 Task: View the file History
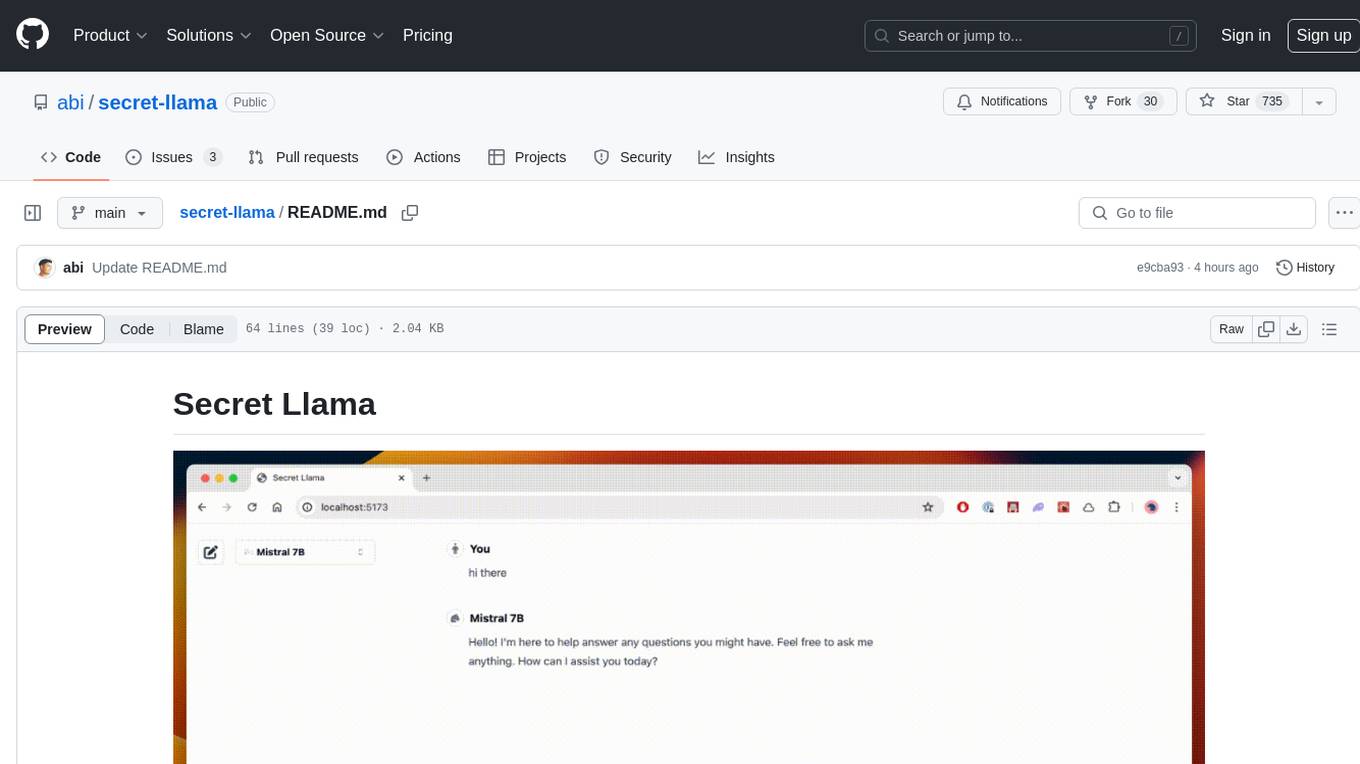(1305, 268)
